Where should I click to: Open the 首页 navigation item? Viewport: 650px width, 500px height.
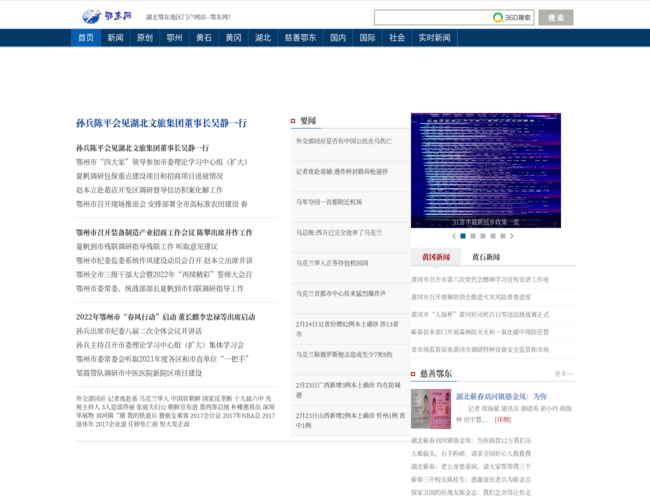[x=86, y=38]
